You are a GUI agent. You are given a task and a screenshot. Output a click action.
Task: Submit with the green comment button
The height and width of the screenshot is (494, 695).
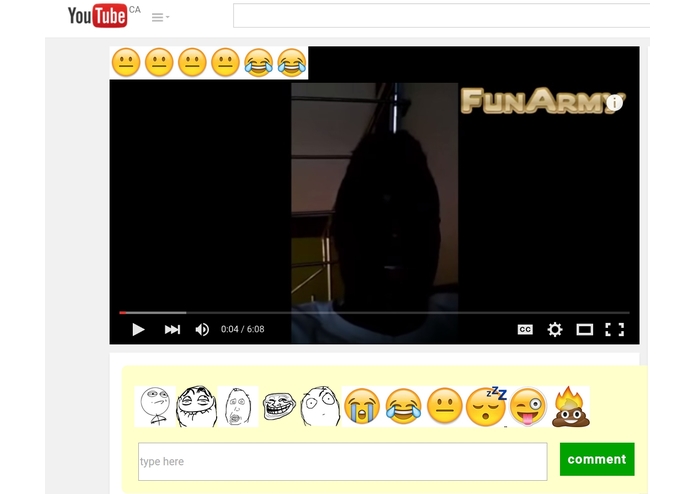click(597, 459)
